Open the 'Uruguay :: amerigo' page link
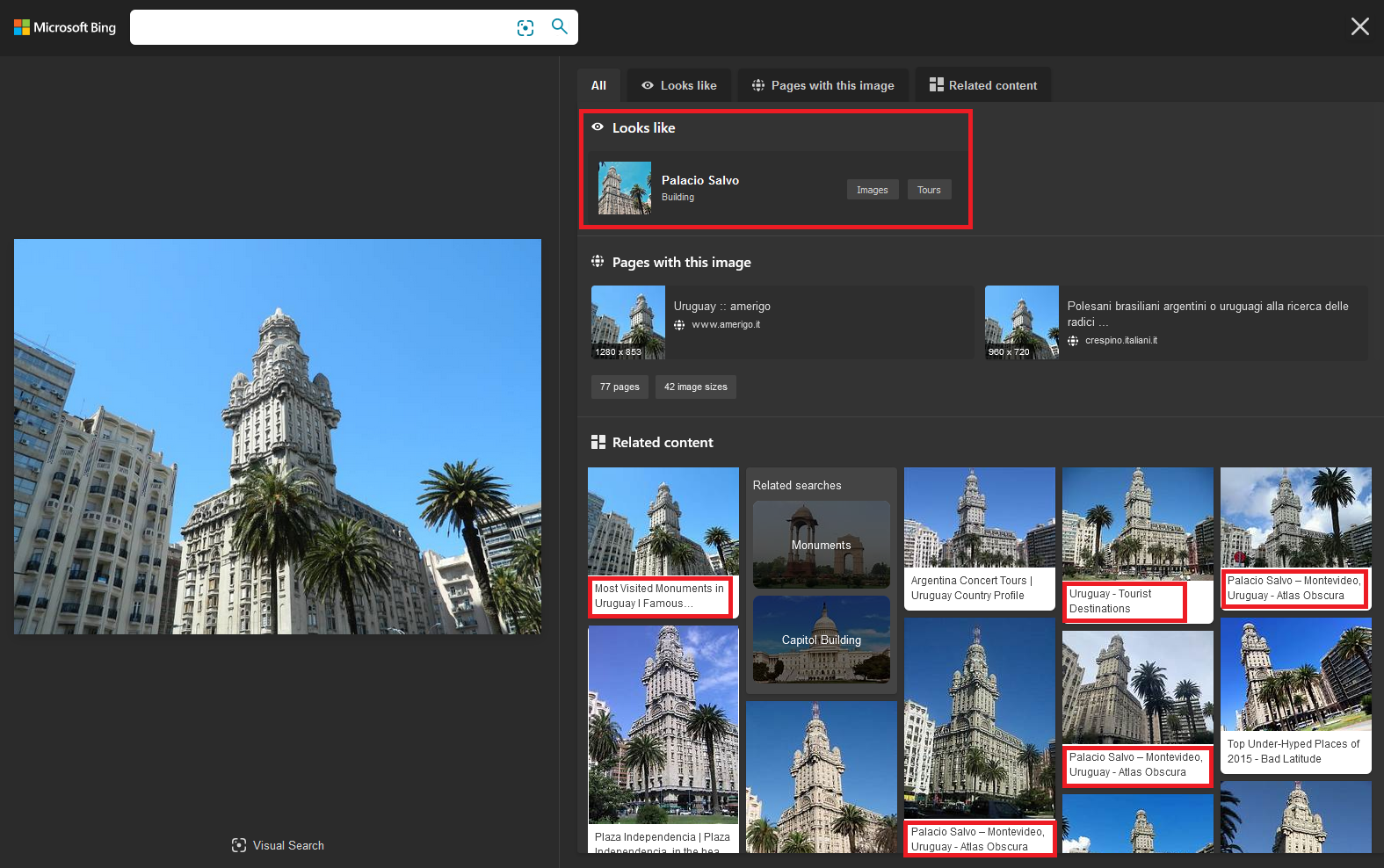This screenshot has height=868, width=1384. pos(722,307)
